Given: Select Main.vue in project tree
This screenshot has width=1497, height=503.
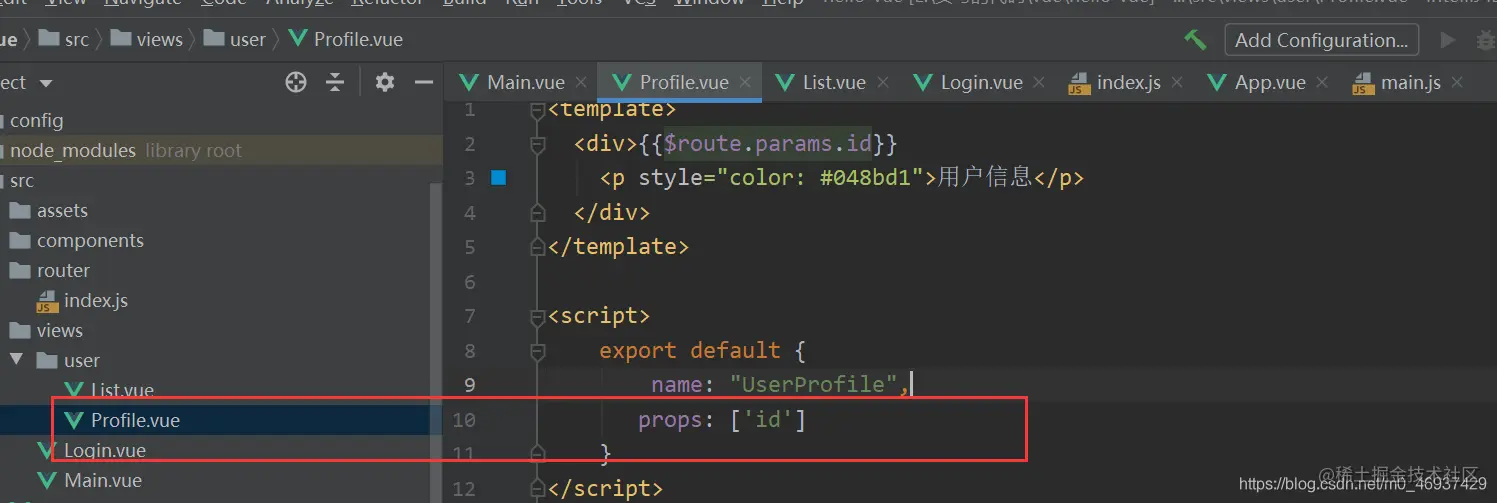Looking at the screenshot, I should 90,480.
